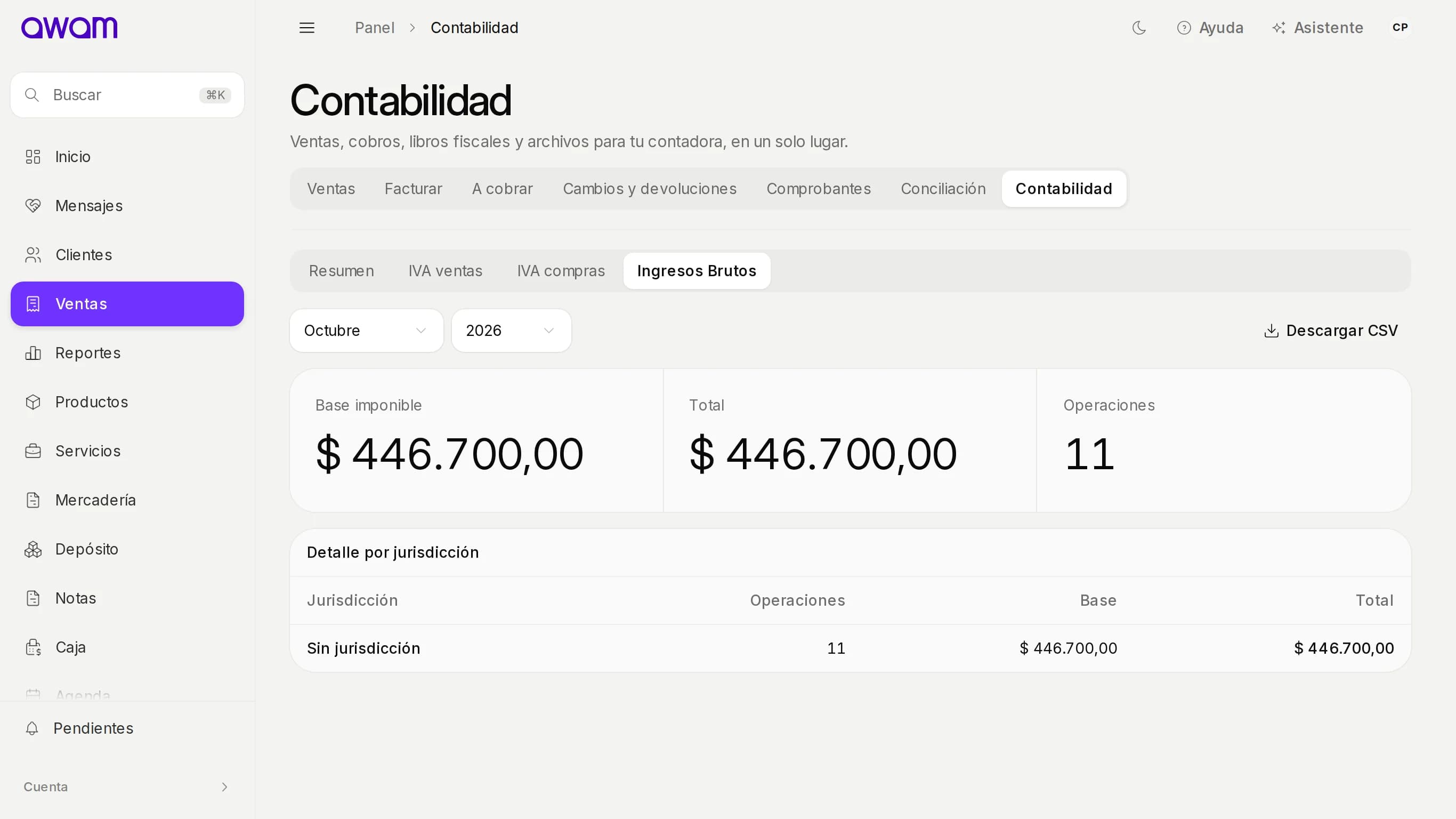Click the Operaciones table column header
This screenshot has width=1456, height=819.
(x=797, y=601)
